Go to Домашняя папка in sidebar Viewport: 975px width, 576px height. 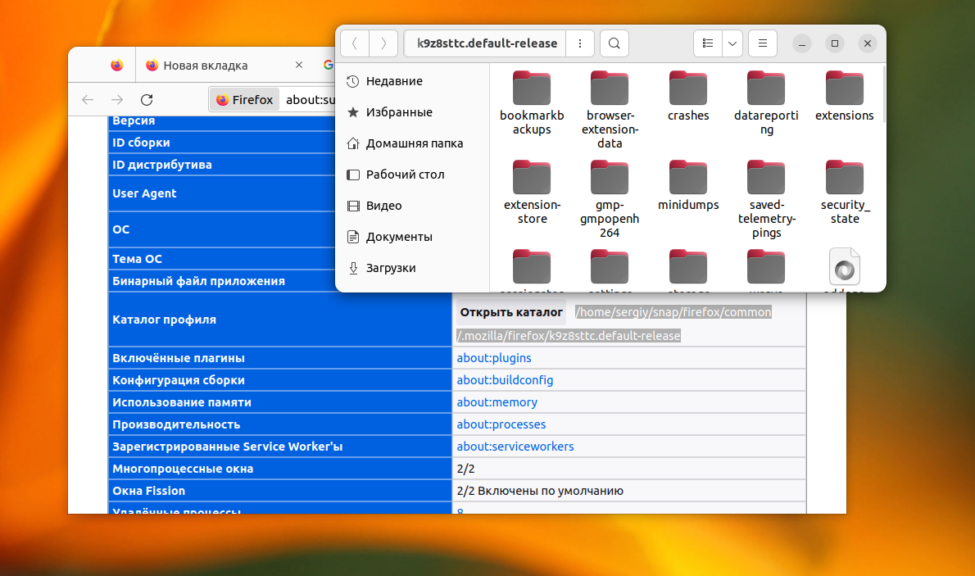pos(413,143)
